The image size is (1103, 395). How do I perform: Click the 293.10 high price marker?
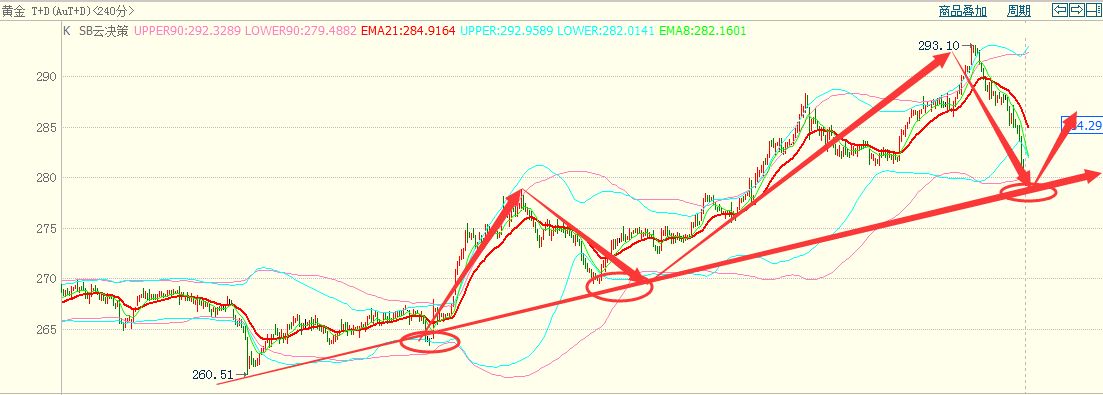(x=938, y=46)
